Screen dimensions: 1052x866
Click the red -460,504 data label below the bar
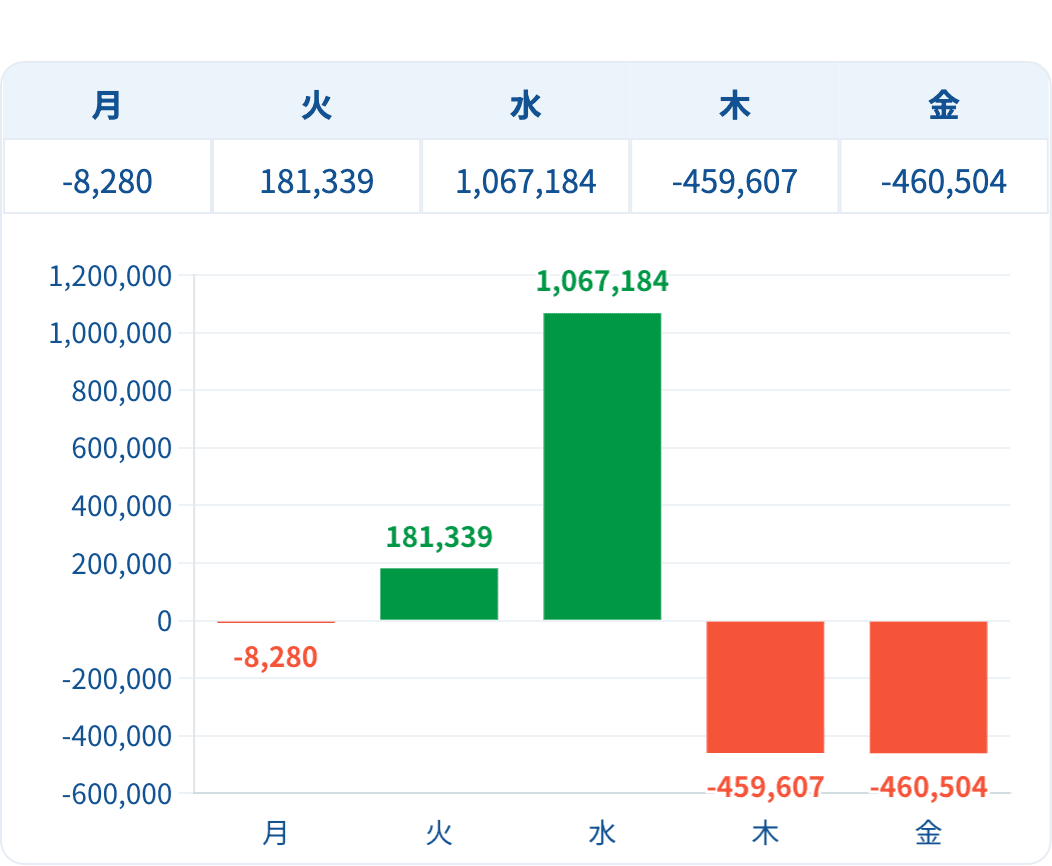929,787
